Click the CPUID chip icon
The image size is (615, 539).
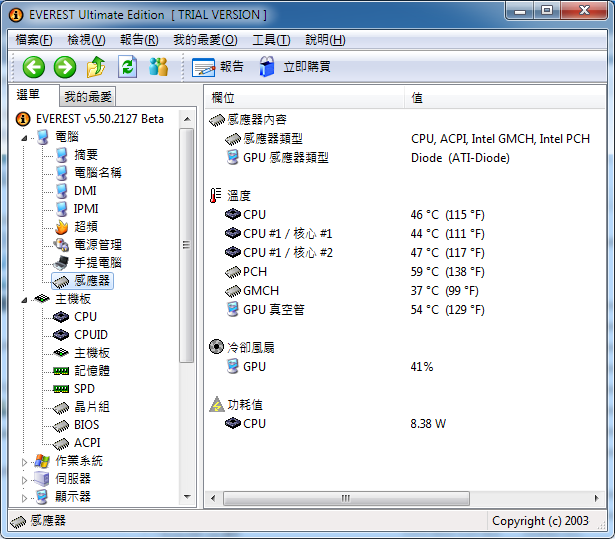[61, 335]
